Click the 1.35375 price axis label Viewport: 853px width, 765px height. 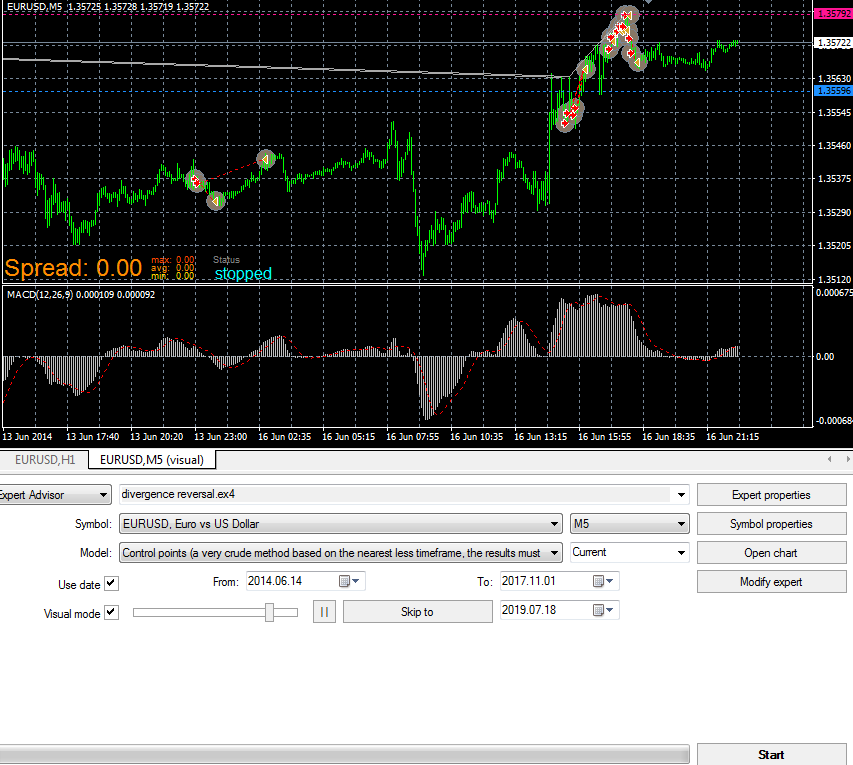(x=835, y=178)
